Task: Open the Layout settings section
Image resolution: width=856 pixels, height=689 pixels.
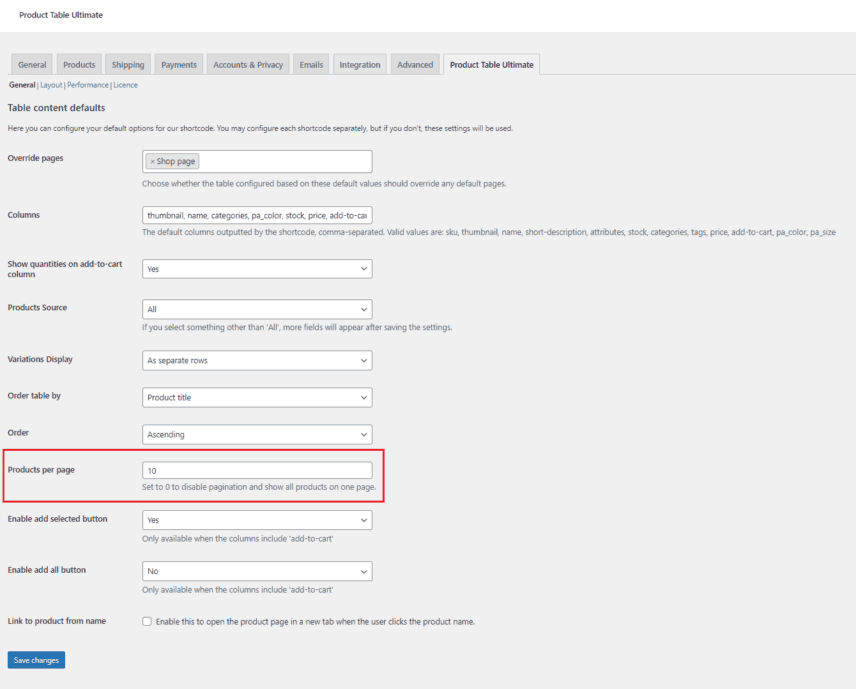Action: pos(51,85)
